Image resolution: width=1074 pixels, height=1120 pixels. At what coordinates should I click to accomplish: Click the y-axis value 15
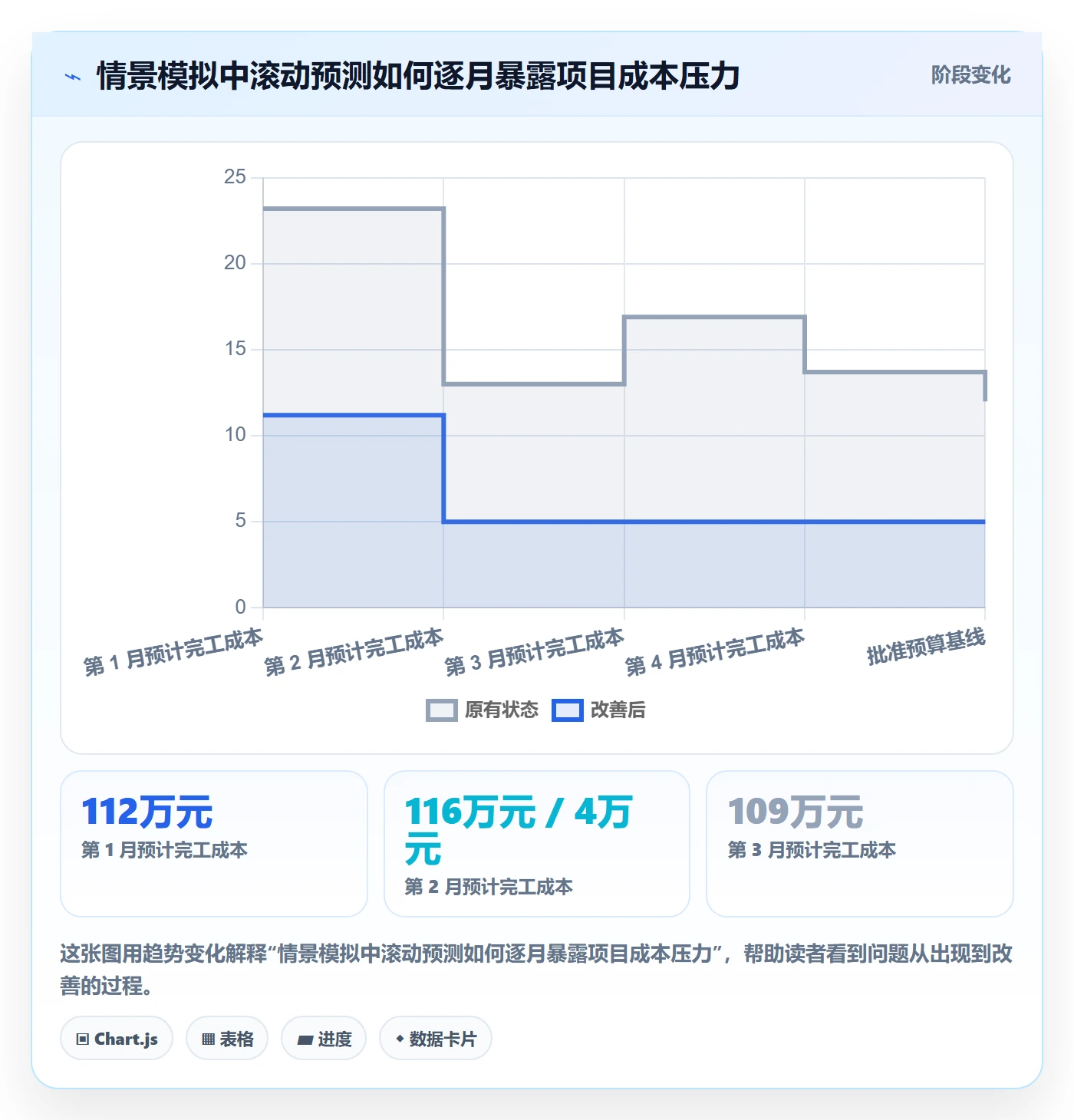(x=235, y=349)
